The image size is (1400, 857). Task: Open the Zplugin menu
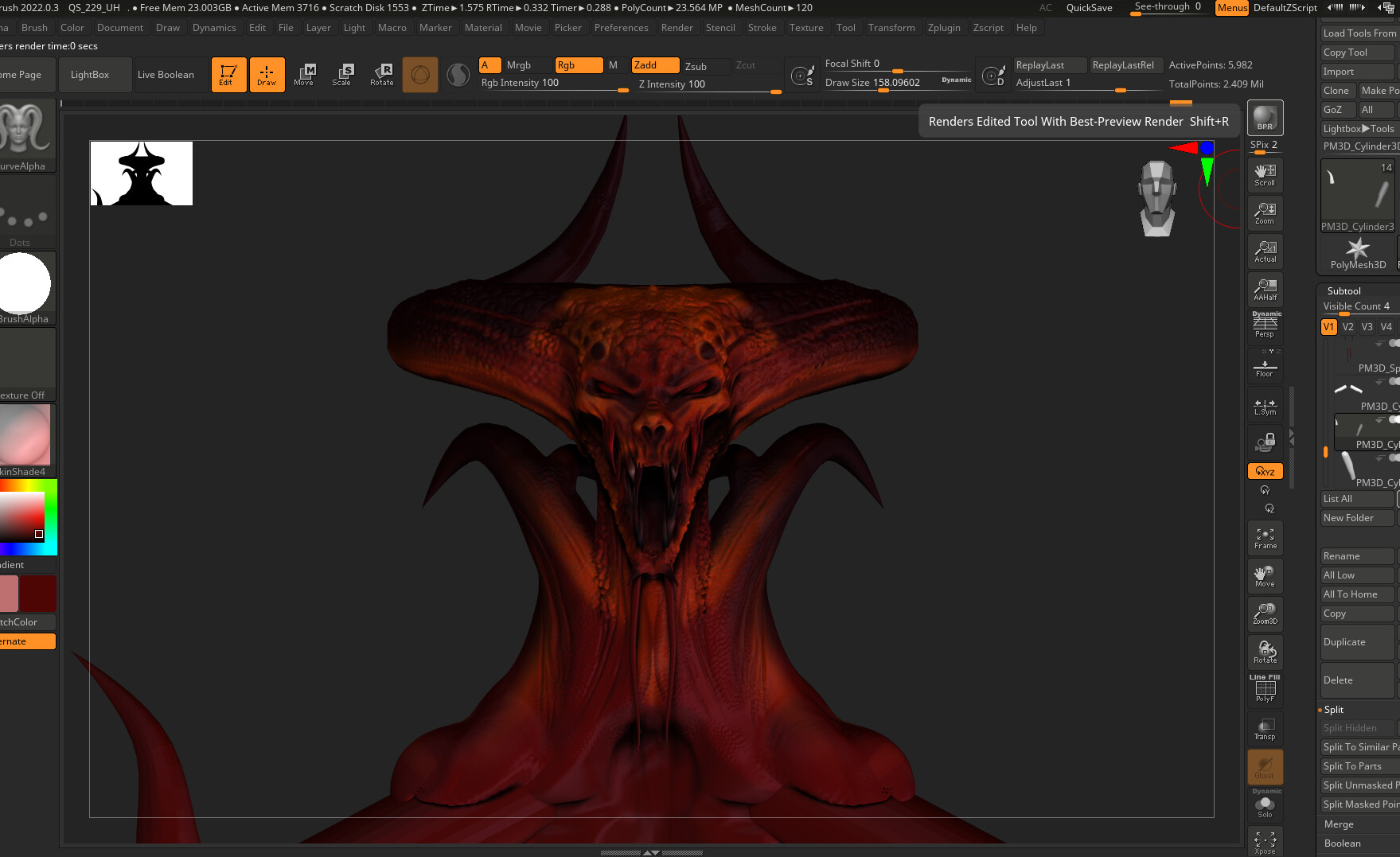(x=944, y=27)
